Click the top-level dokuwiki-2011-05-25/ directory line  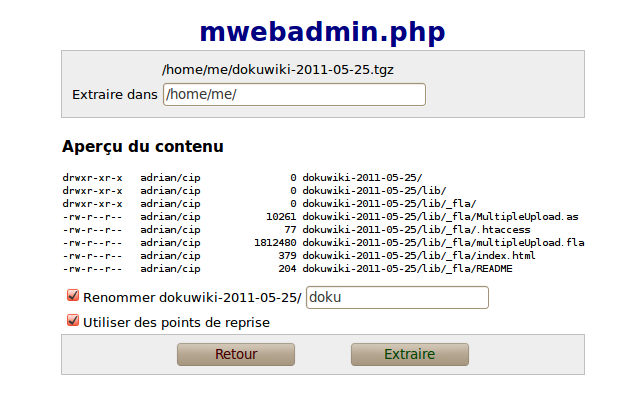coord(243,178)
